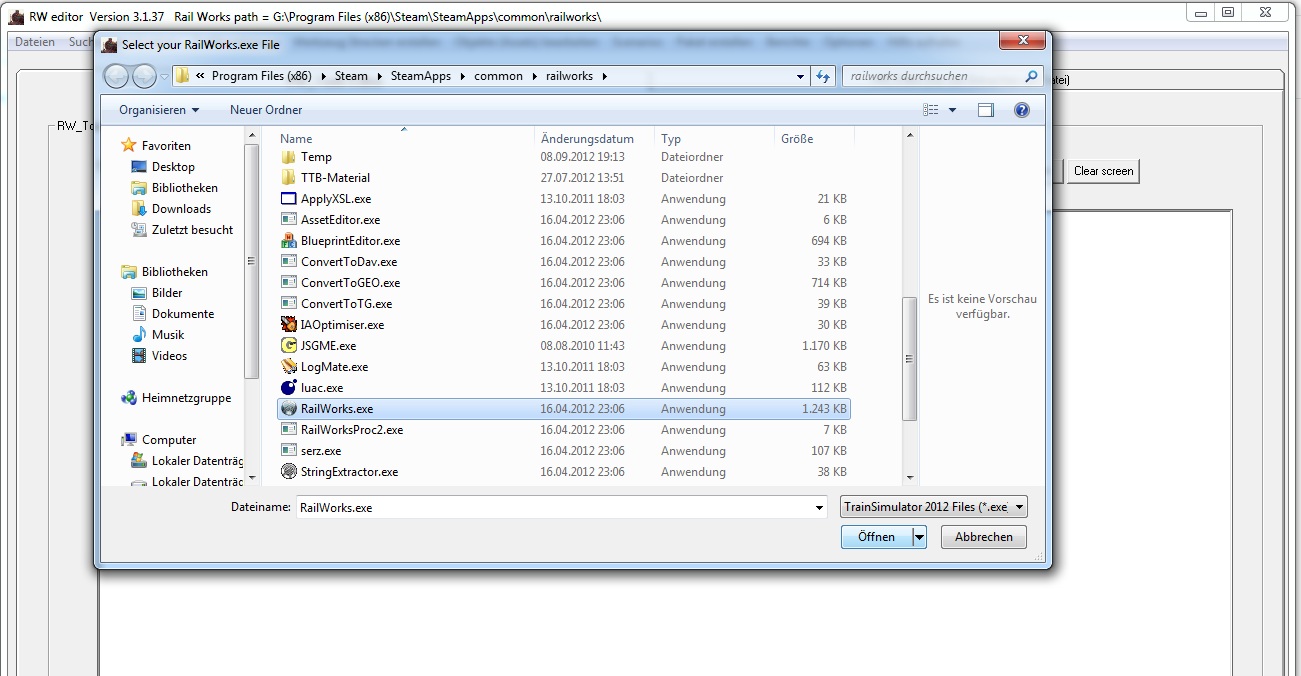Click the Musik library icon
Image resolution: width=1301 pixels, height=676 pixels.
coord(139,335)
